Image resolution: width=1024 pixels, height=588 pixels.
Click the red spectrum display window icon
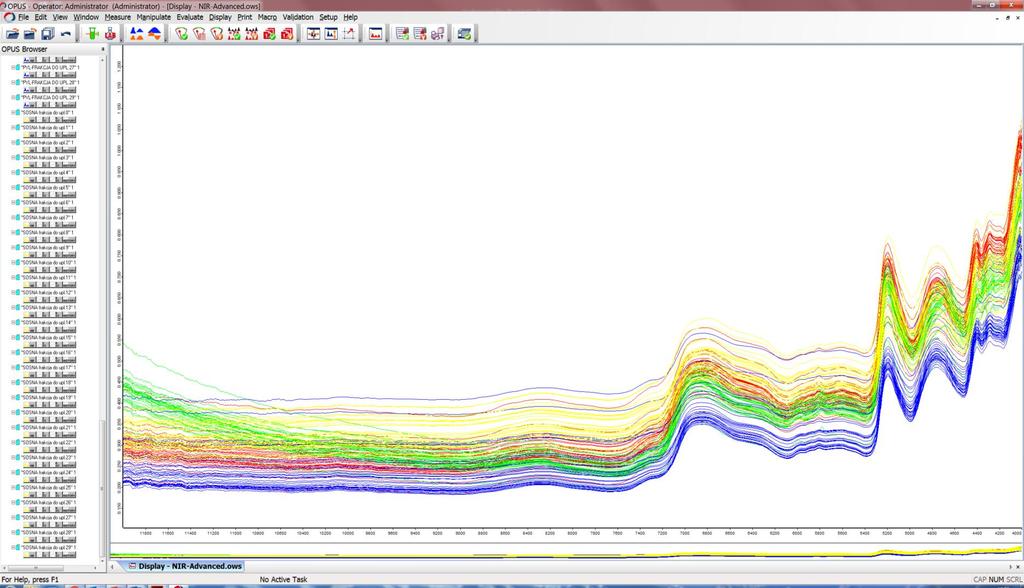pyautogui.click(x=376, y=33)
